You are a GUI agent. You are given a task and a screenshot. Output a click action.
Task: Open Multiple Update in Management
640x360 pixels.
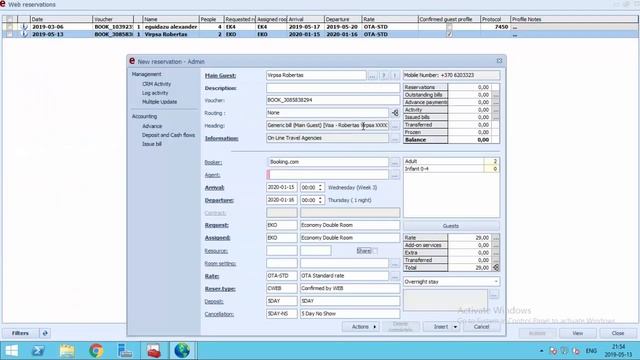click(x=160, y=102)
